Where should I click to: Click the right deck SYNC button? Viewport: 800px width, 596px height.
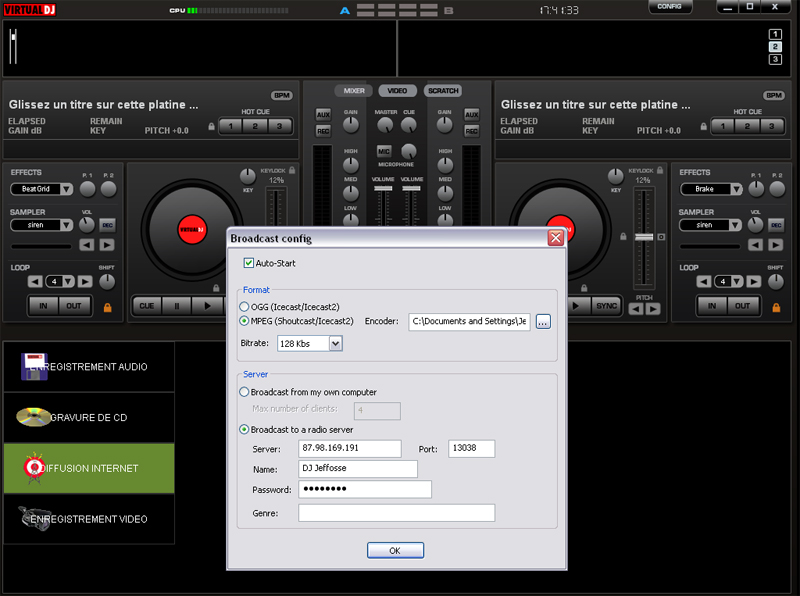click(607, 306)
